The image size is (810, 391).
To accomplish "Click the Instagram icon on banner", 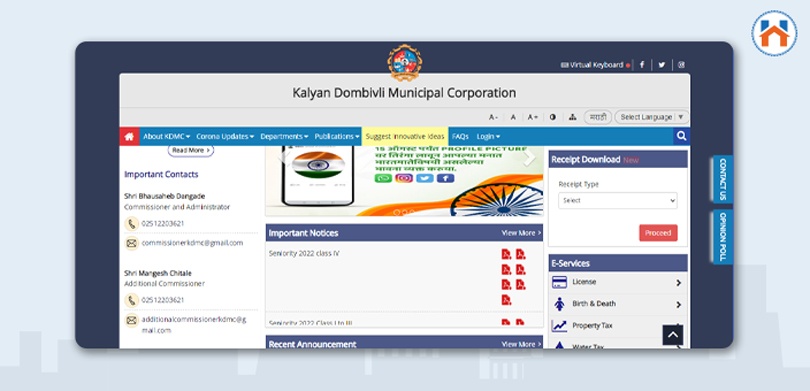I will [x=404, y=178].
